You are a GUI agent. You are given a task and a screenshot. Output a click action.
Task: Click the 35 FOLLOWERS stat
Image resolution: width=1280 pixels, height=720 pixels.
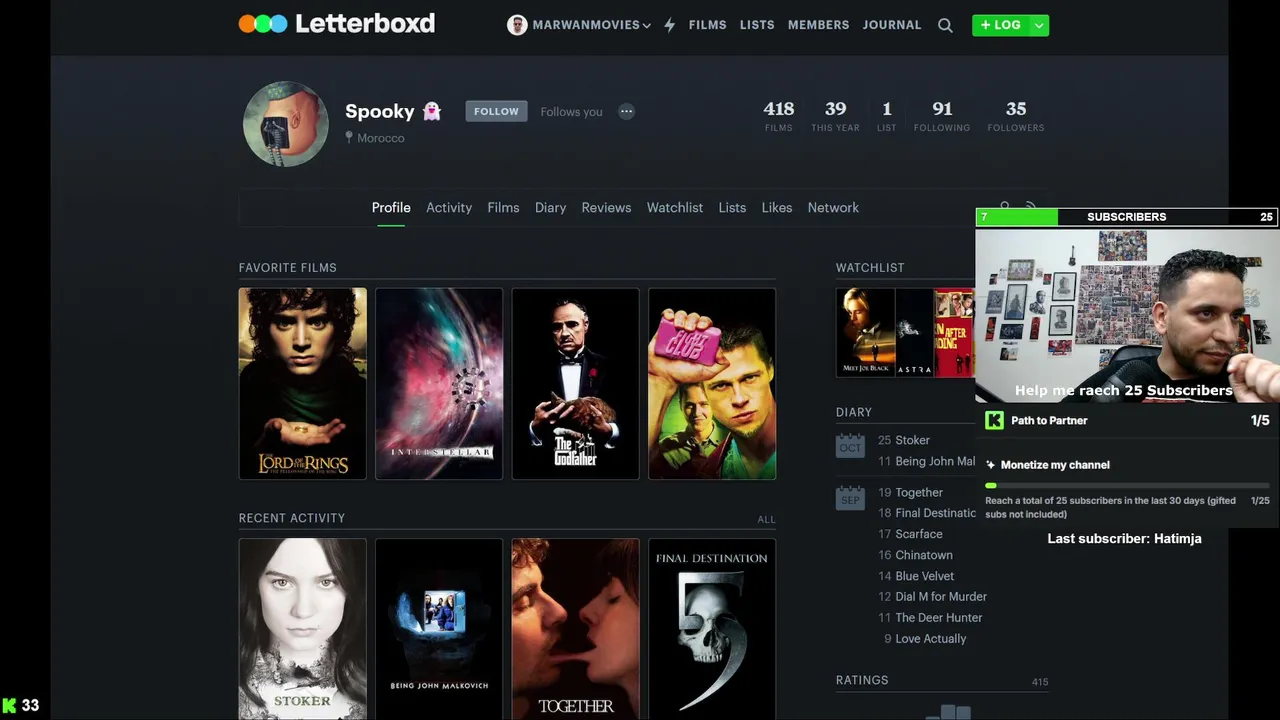pos(1016,116)
